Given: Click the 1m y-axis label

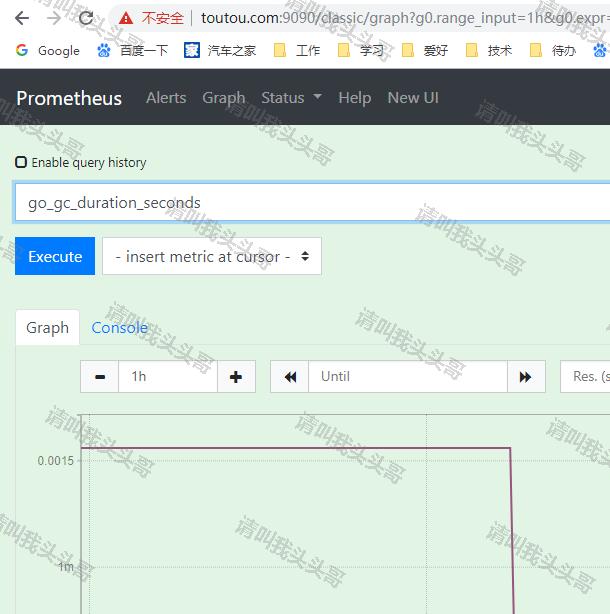Looking at the screenshot, I should coord(66,567).
